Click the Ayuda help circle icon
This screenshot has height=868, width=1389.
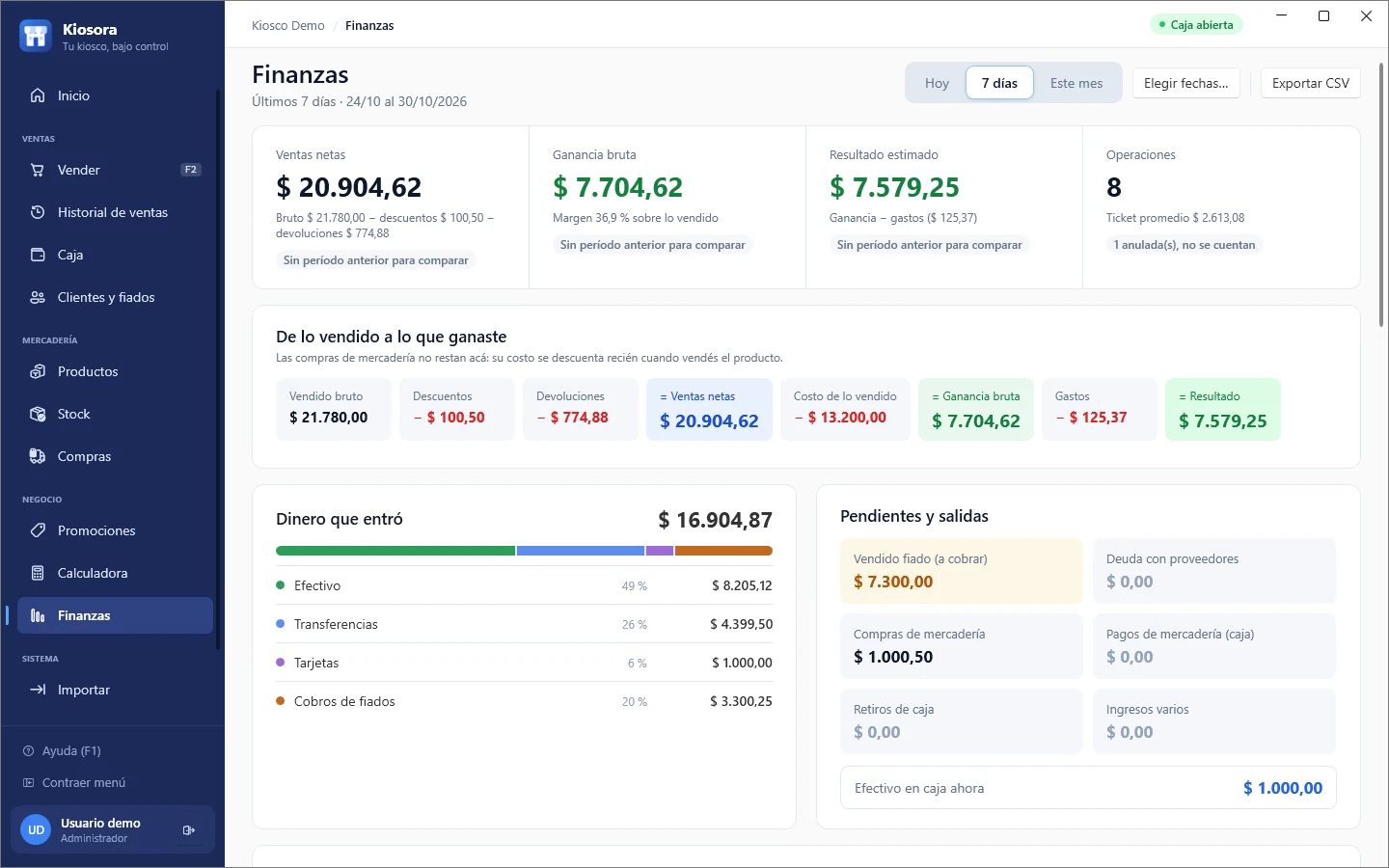point(28,750)
